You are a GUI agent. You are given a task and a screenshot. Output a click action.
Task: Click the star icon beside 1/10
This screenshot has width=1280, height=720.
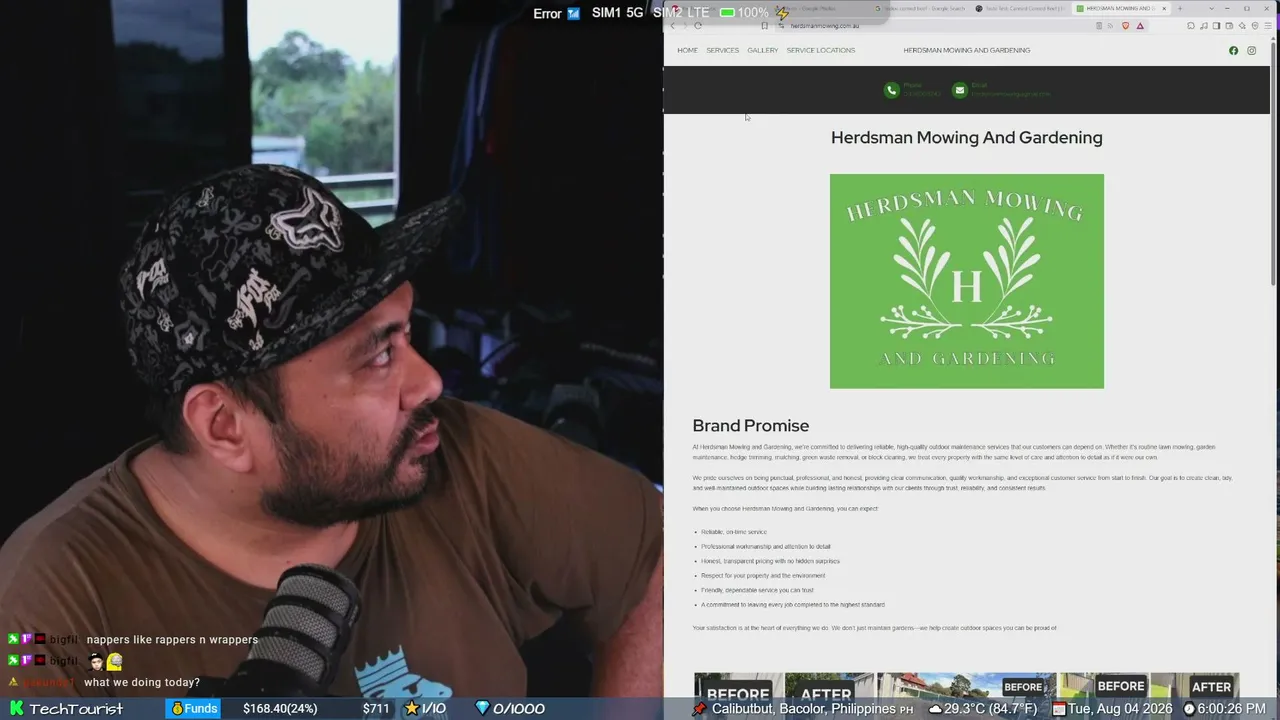[412, 709]
